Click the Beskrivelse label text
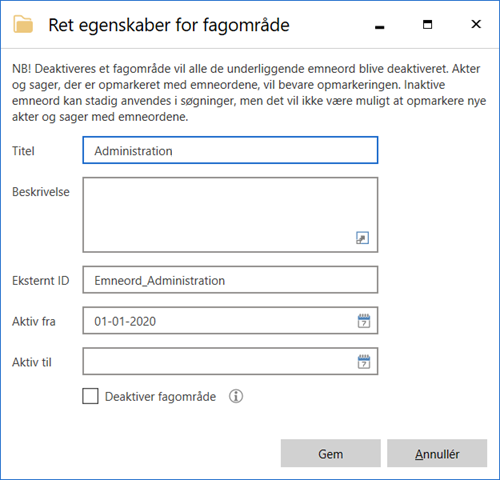This screenshot has width=500, height=480. [x=41, y=192]
